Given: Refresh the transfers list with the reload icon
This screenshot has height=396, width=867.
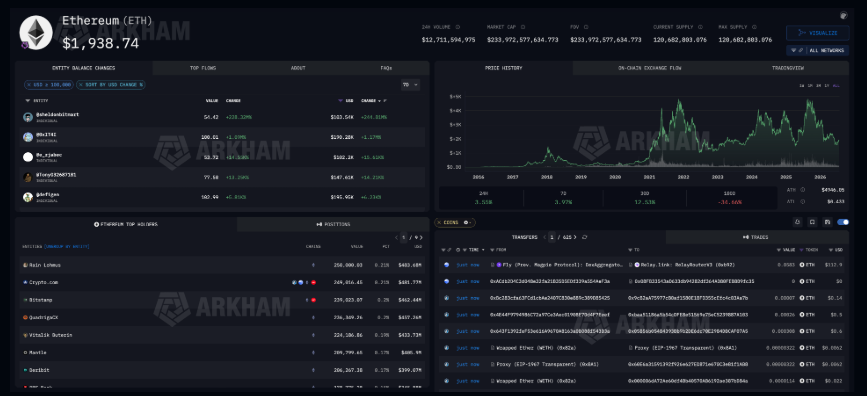Looking at the screenshot, I should click(584, 237).
